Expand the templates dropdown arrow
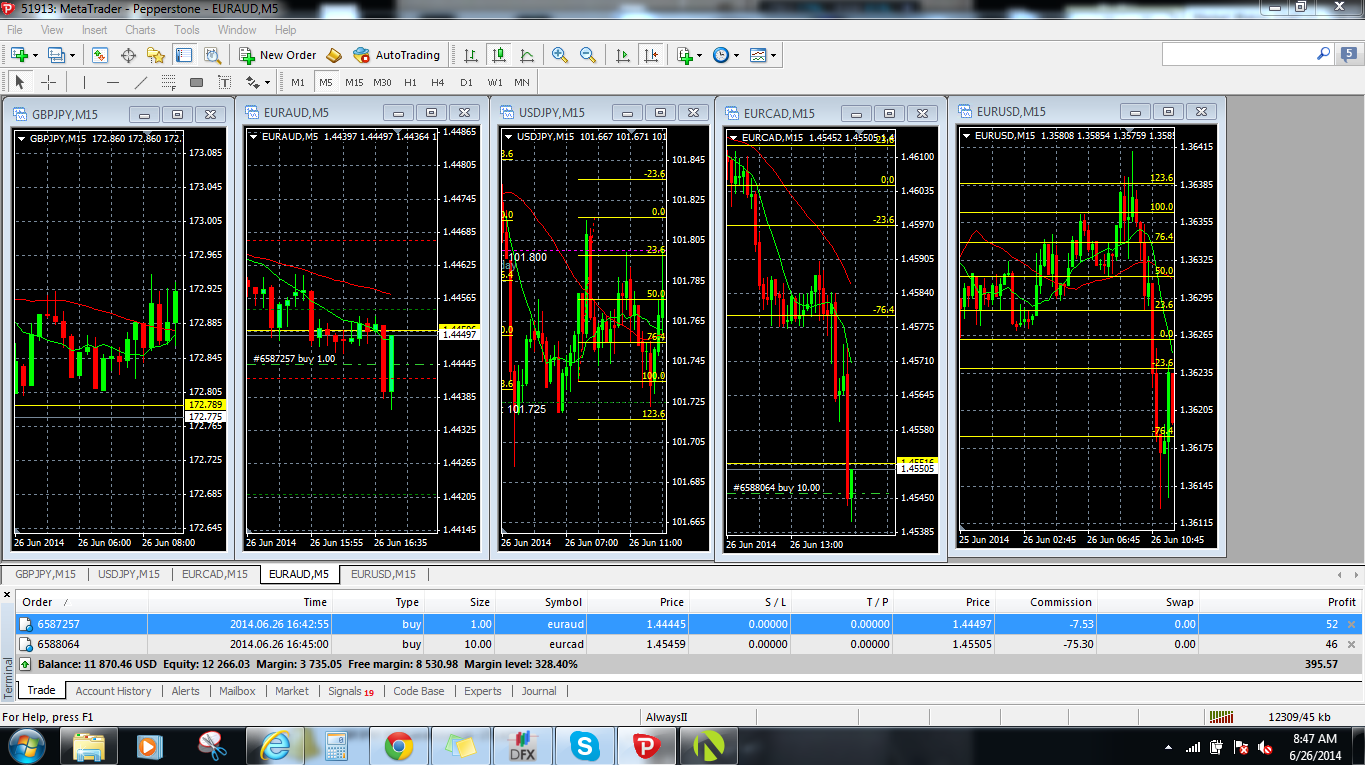 point(773,55)
